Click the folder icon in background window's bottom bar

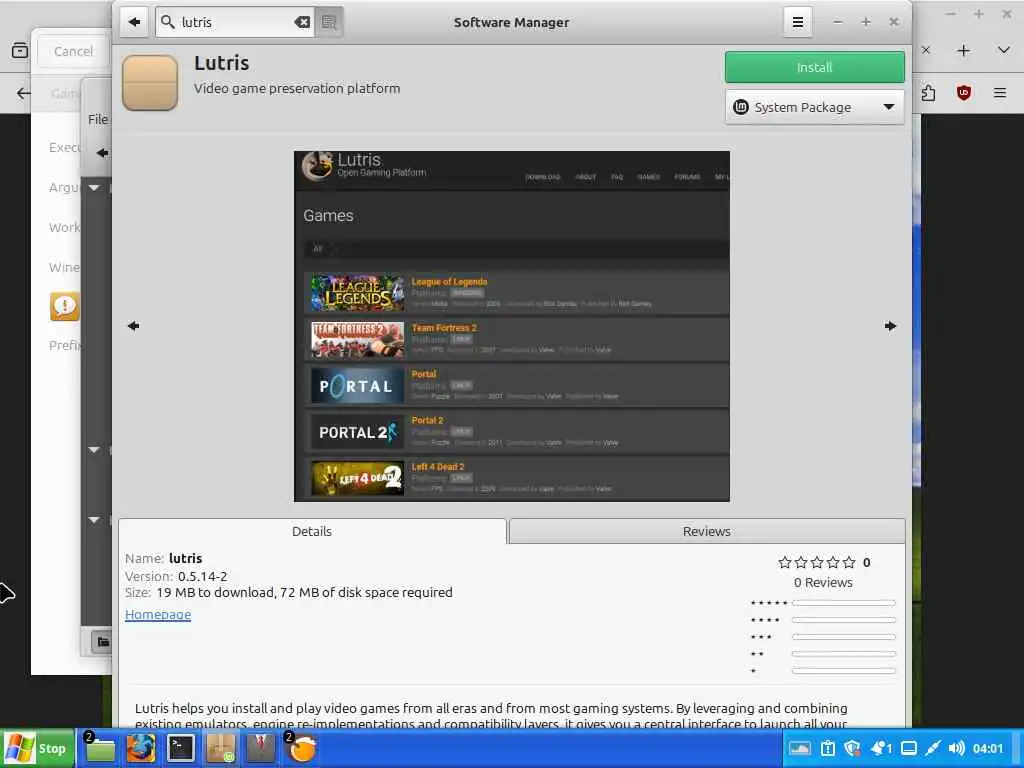click(x=103, y=642)
